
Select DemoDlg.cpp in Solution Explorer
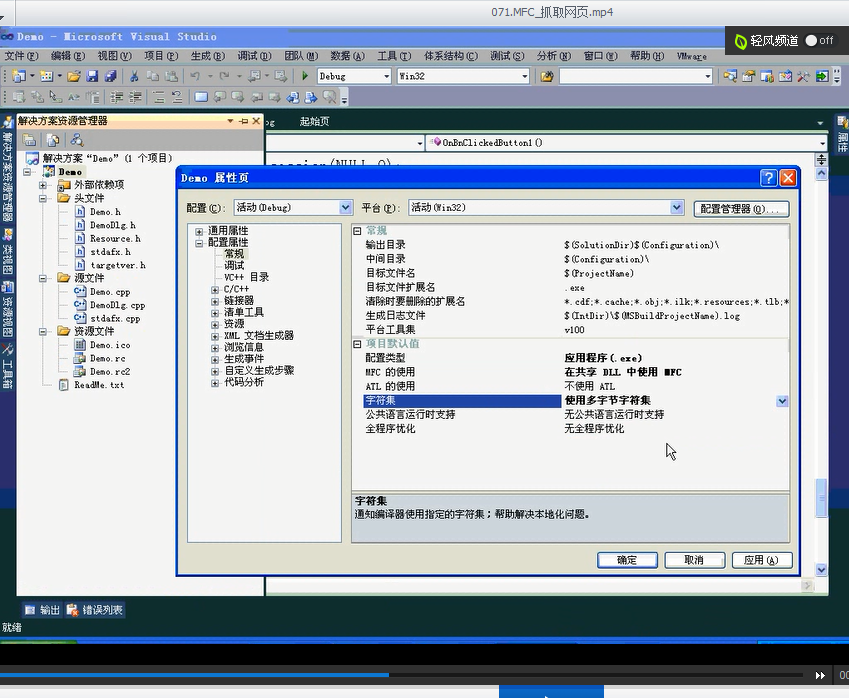[x=117, y=305]
